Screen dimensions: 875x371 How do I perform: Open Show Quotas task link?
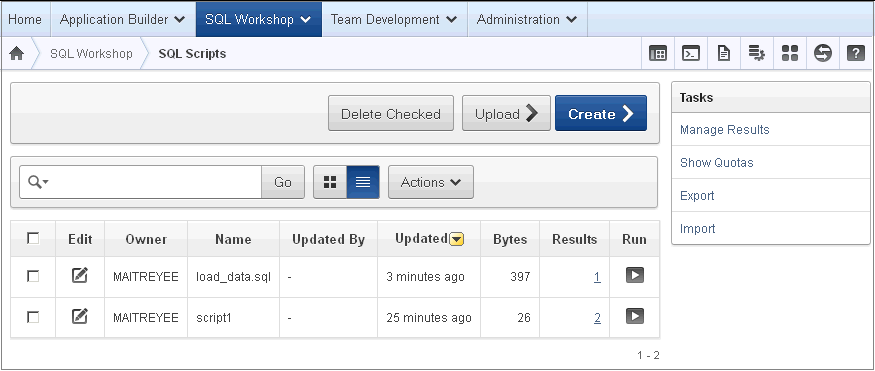717,162
